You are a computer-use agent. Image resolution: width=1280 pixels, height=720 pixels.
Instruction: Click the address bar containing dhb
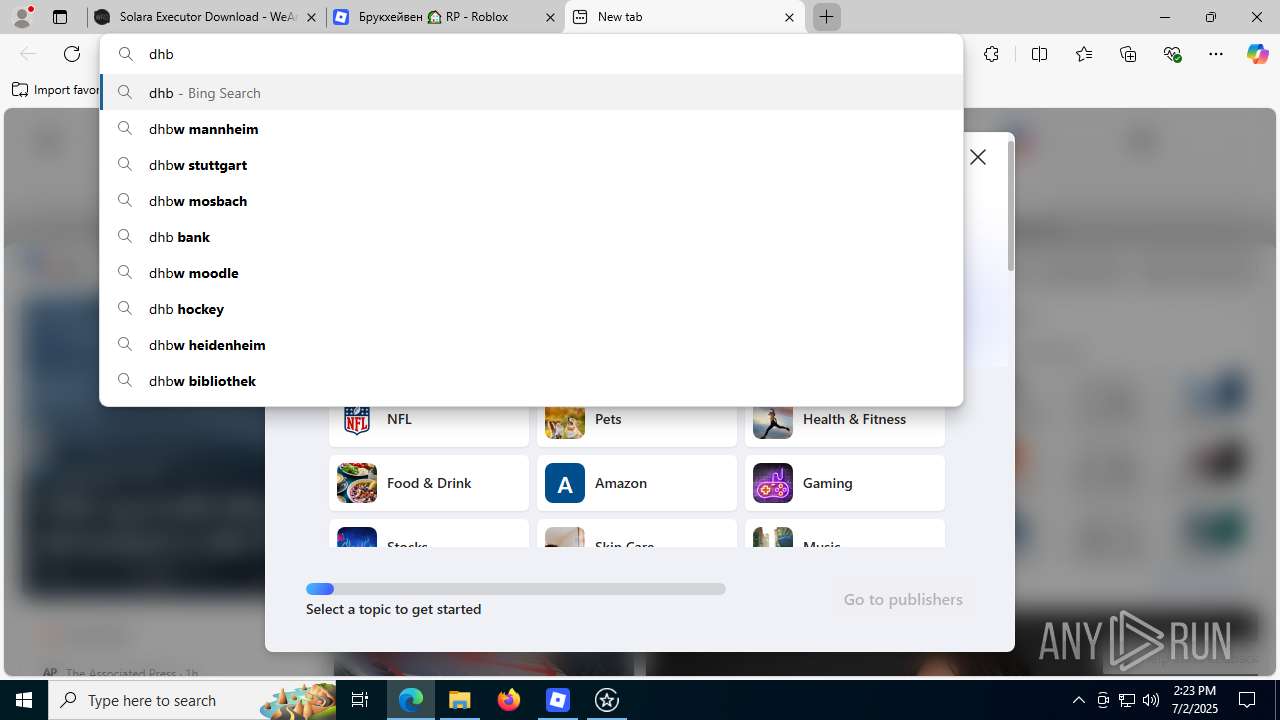pyautogui.click(x=531, y=54)
